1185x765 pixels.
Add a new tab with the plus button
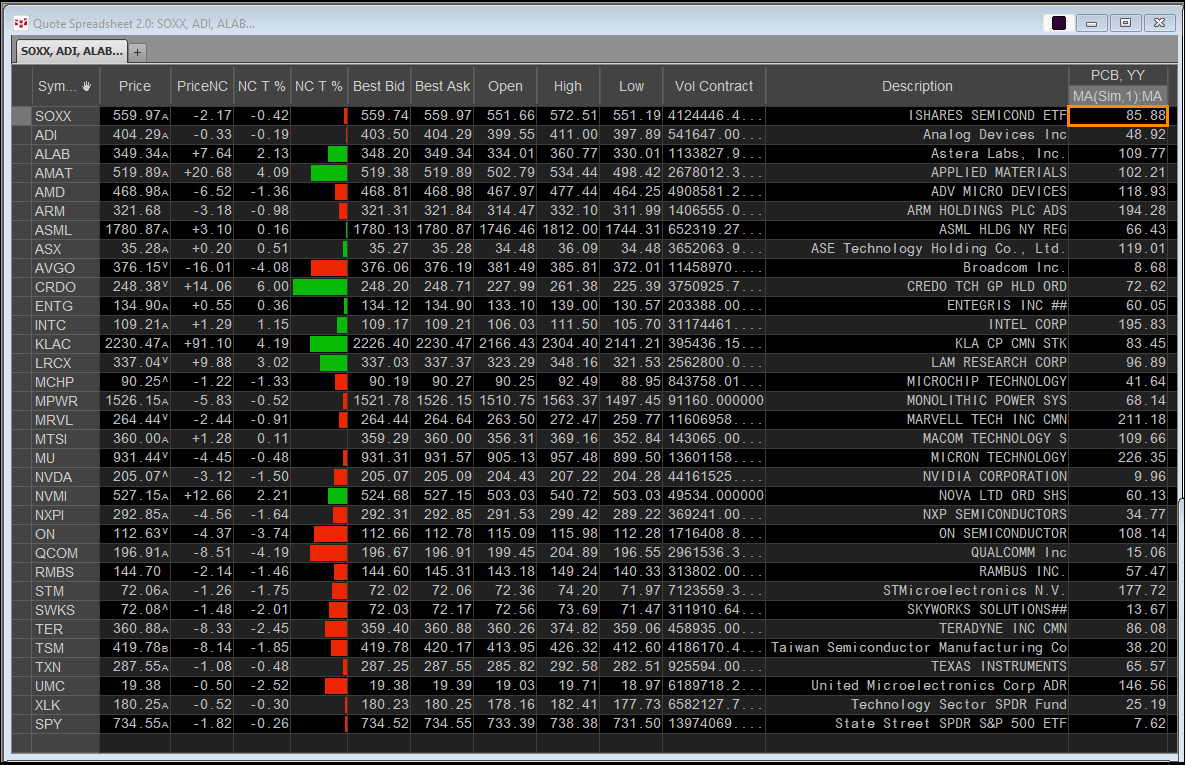(x=137, y=52)
